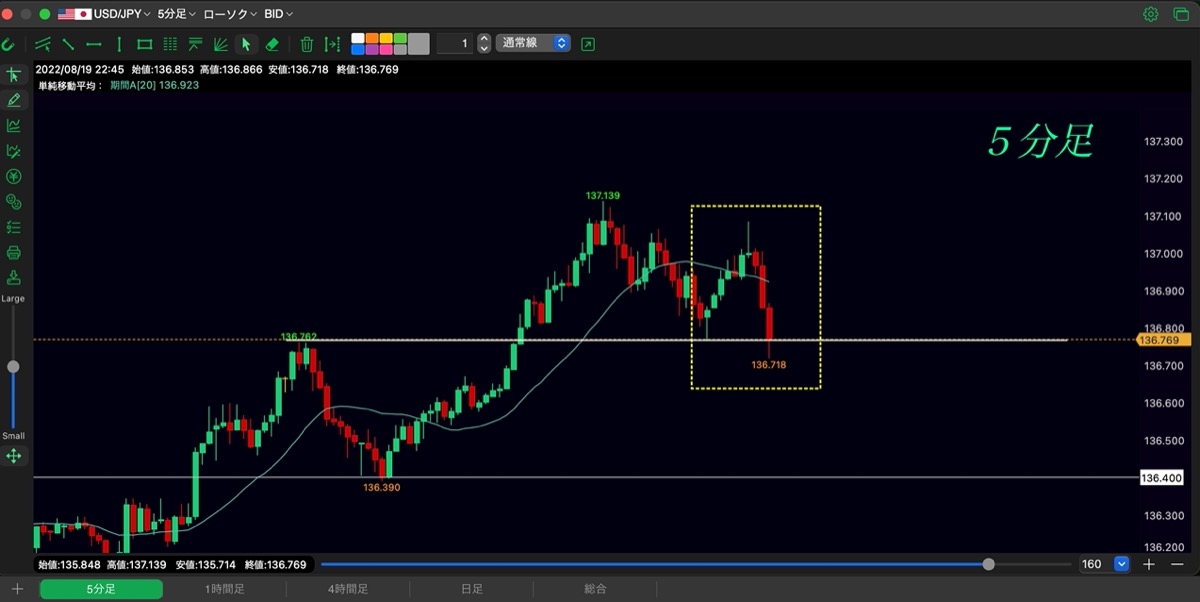The image size is (1200, 602).
Task: Click the download save icon in sidebar
Action: click(x=14, y=277)
